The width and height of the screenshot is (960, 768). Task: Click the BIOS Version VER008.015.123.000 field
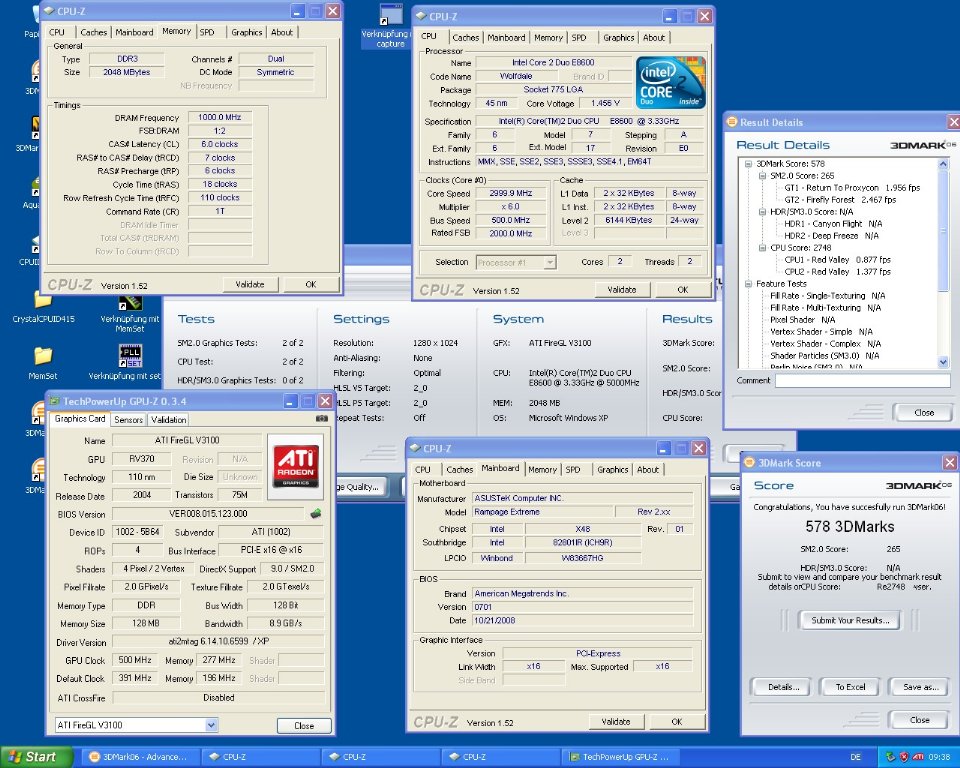click(x=208, y=514)
